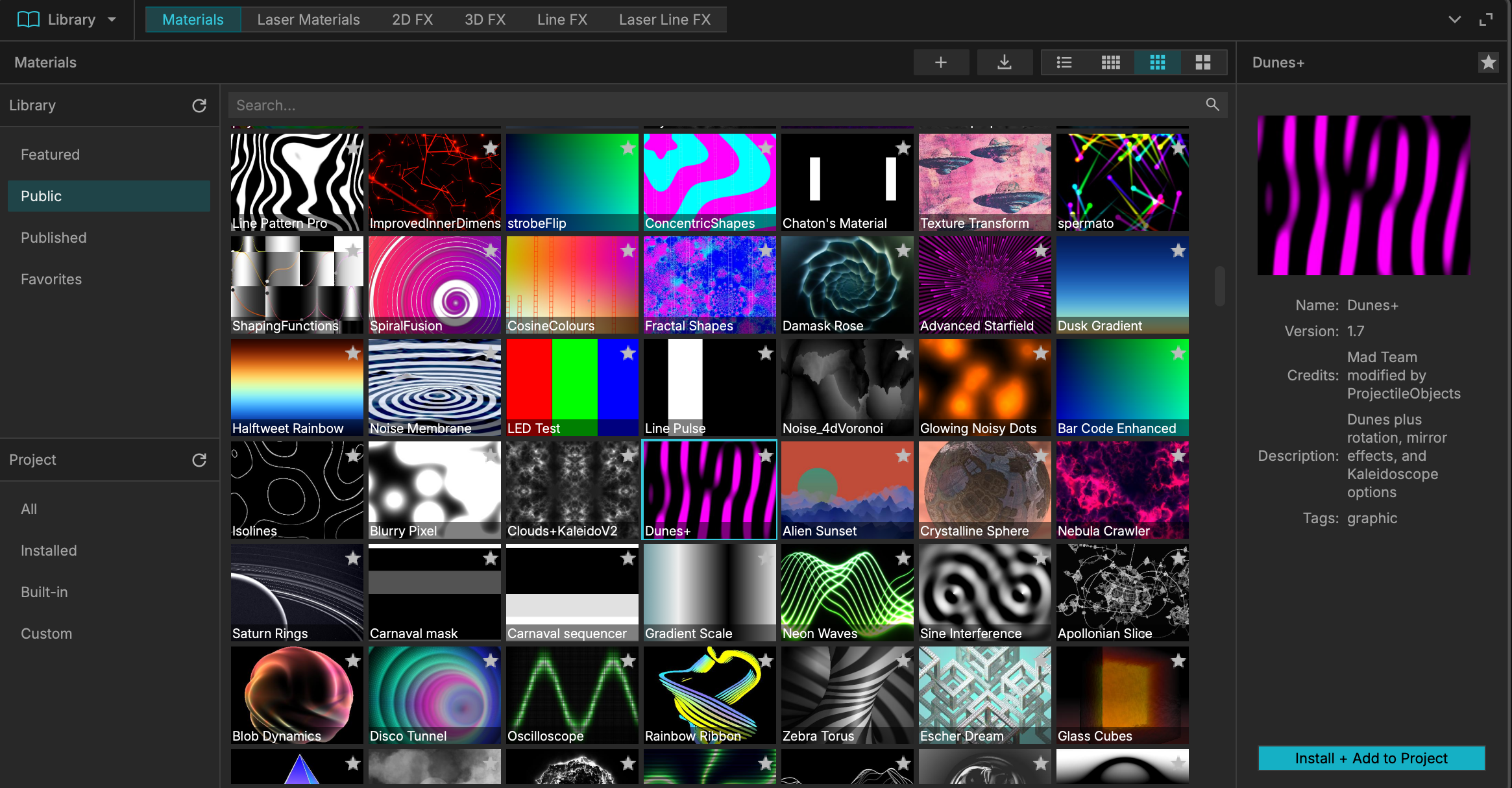
Task: Select the ConcentricShapes thumbnail
Action: [x=710, y=182]
